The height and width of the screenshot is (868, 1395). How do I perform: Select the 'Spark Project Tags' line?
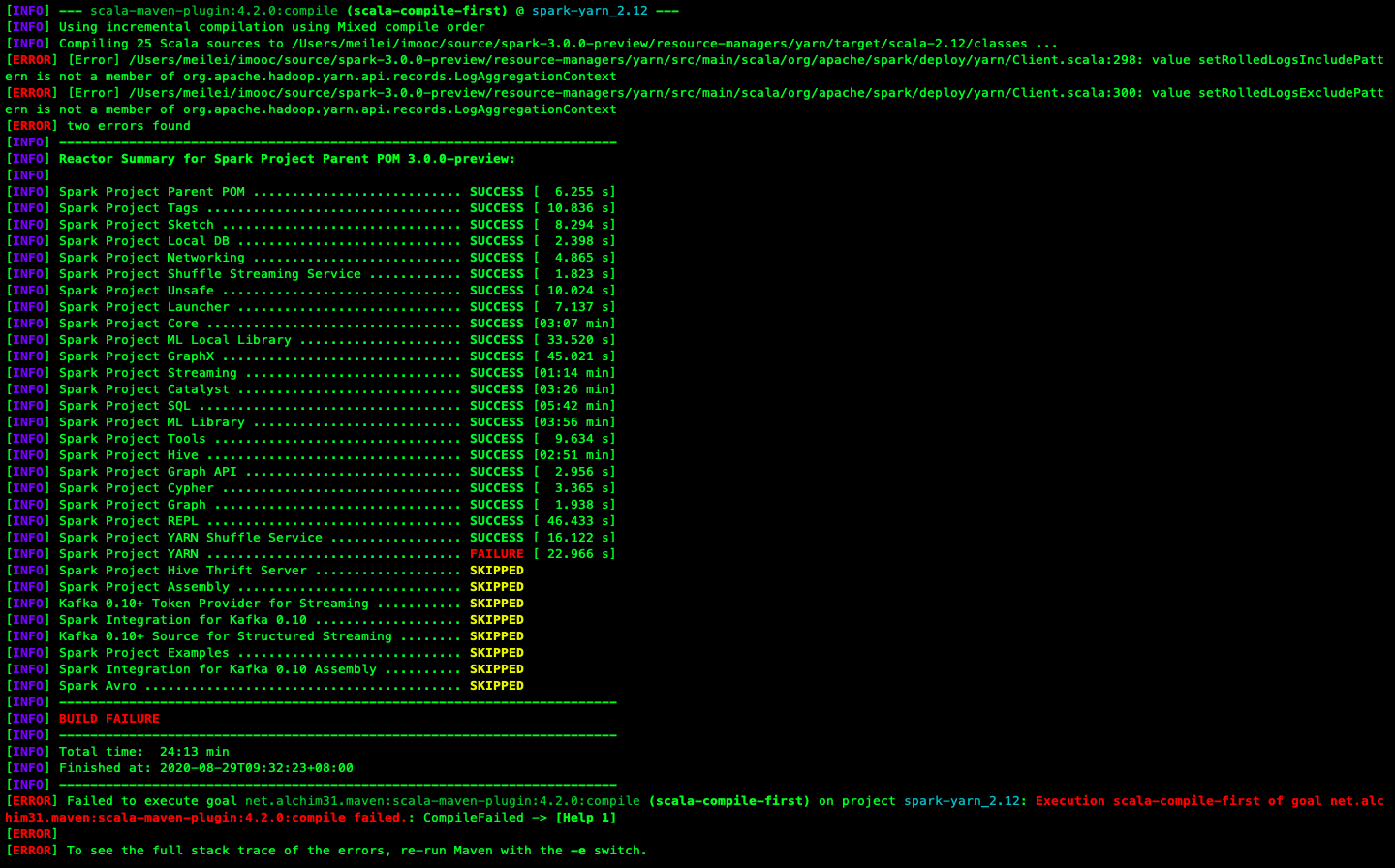[311, 208]
